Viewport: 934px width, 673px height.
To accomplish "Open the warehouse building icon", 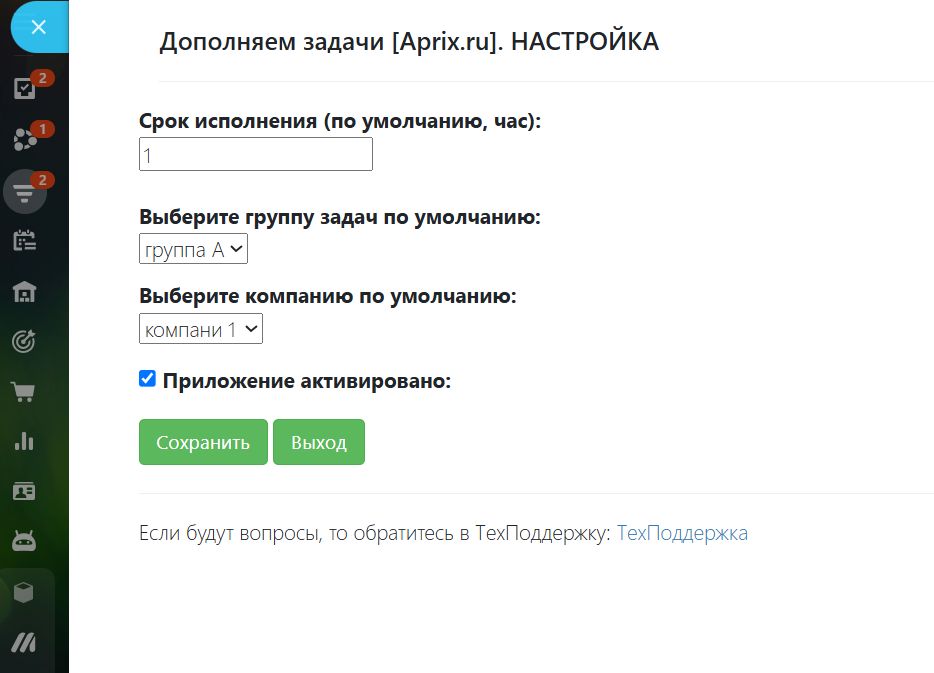I will 25,291.
